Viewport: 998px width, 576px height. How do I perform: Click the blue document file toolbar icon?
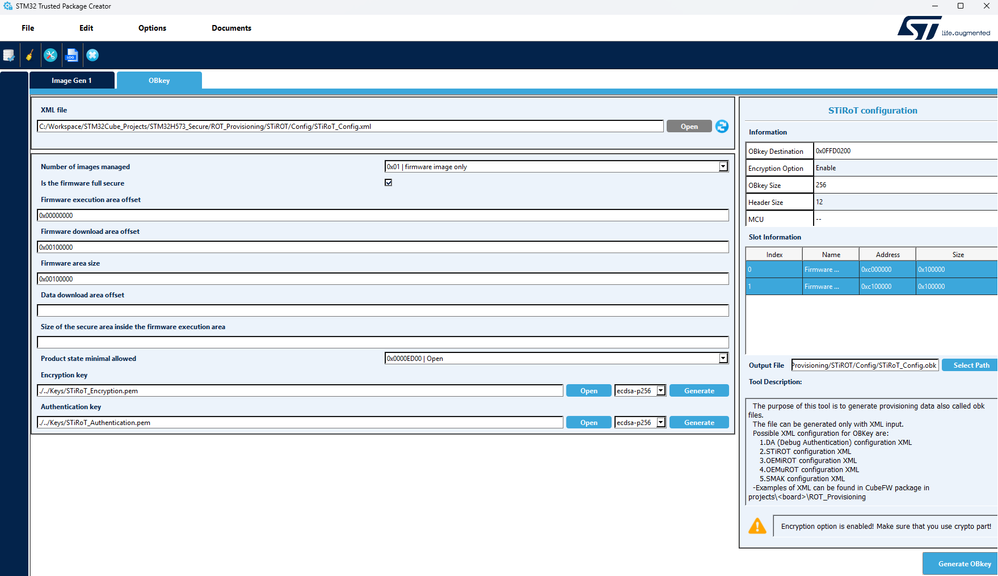click(x=72, y=55)
